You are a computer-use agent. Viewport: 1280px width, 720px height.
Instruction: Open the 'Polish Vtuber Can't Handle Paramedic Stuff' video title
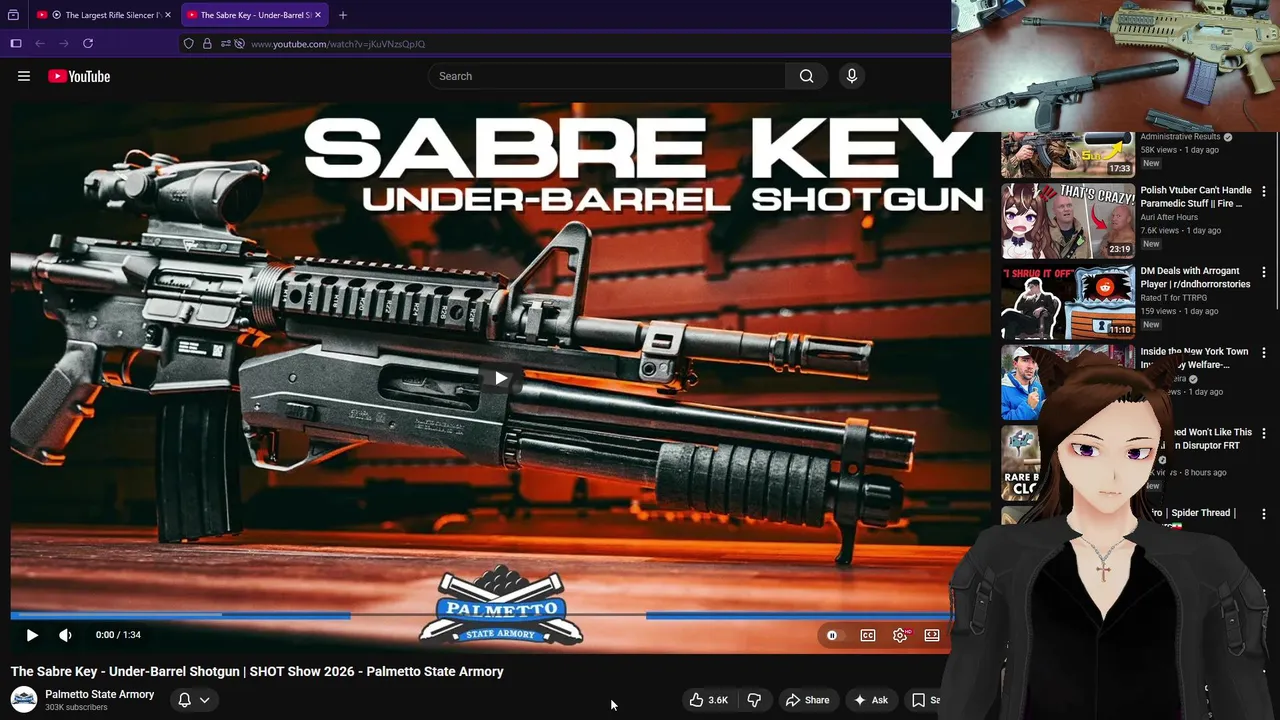[1196, 196]
